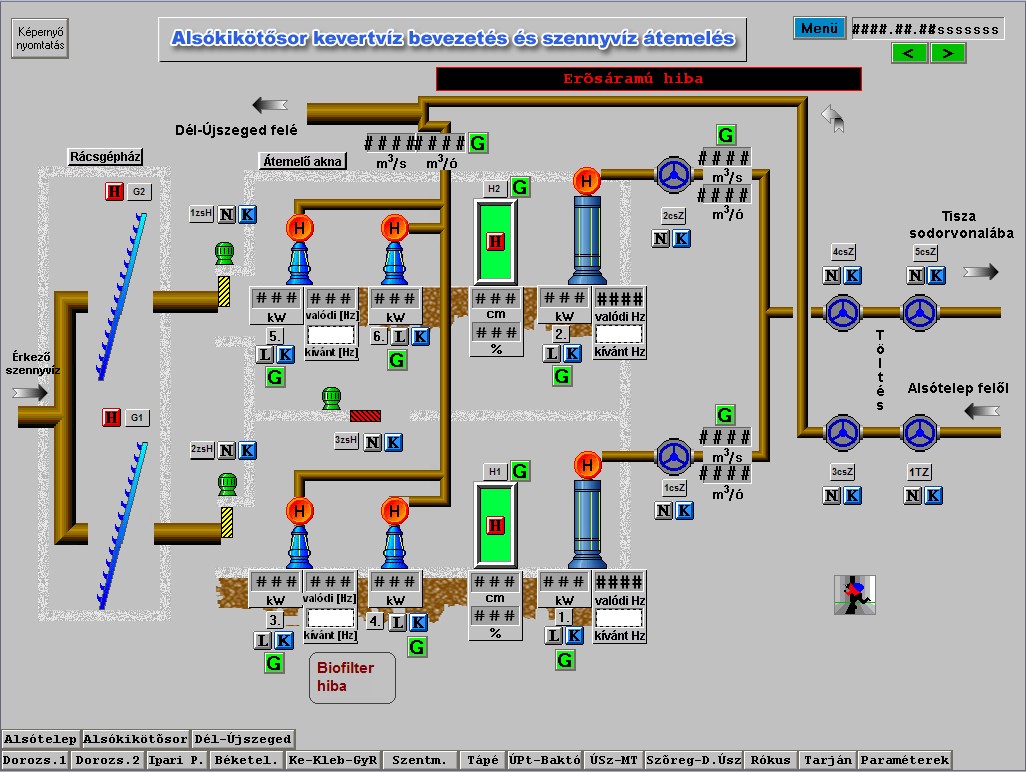Go to previous screen with green left arrow
1026x772 pixels.
point(909,53)
